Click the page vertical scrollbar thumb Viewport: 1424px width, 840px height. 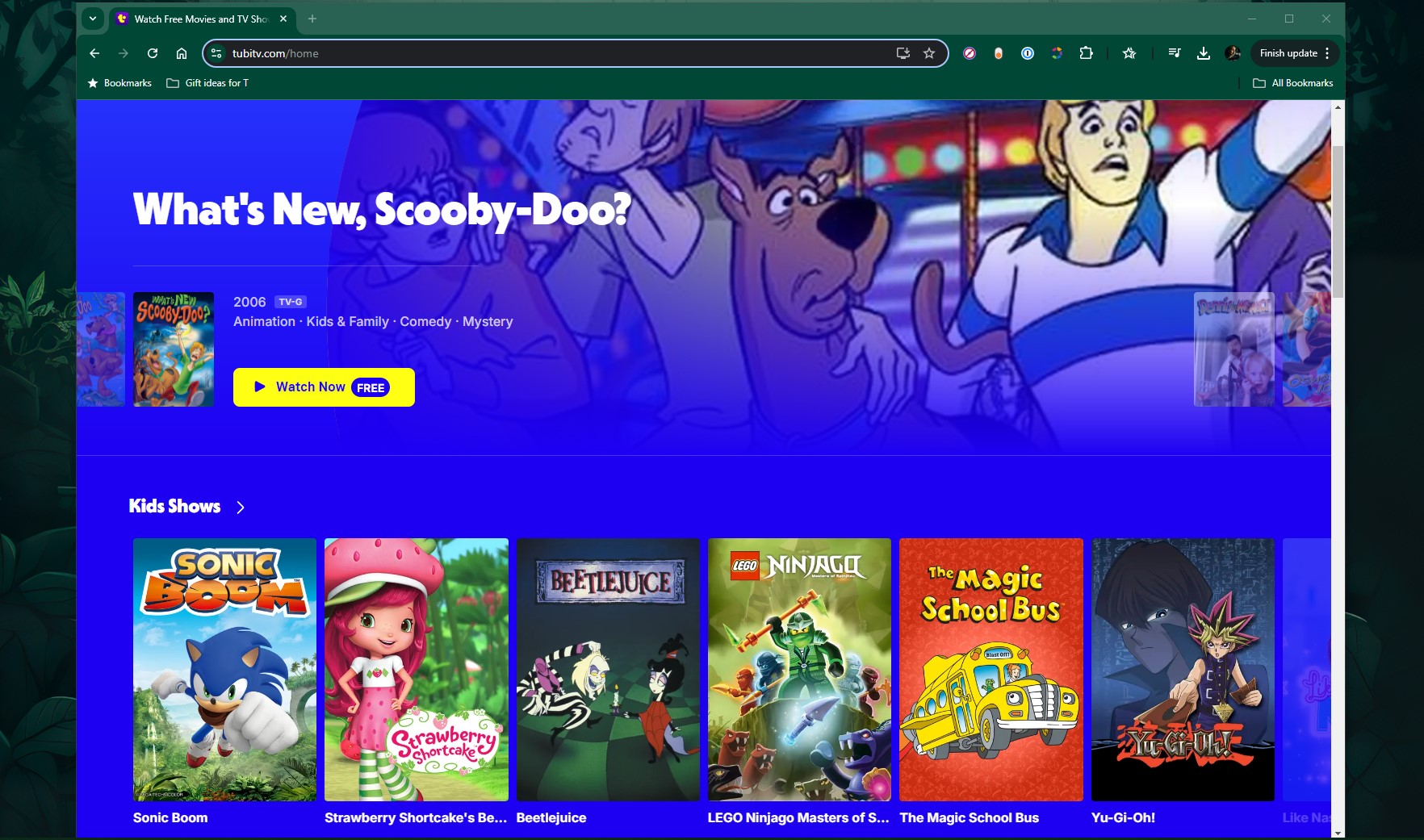(x=1338, y=222)
